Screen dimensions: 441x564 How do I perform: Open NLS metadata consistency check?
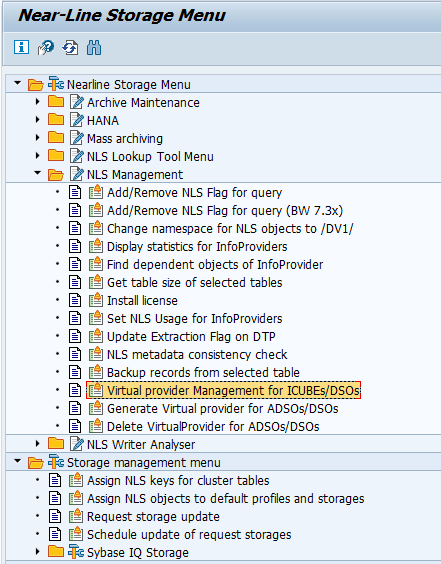(197, 354)
